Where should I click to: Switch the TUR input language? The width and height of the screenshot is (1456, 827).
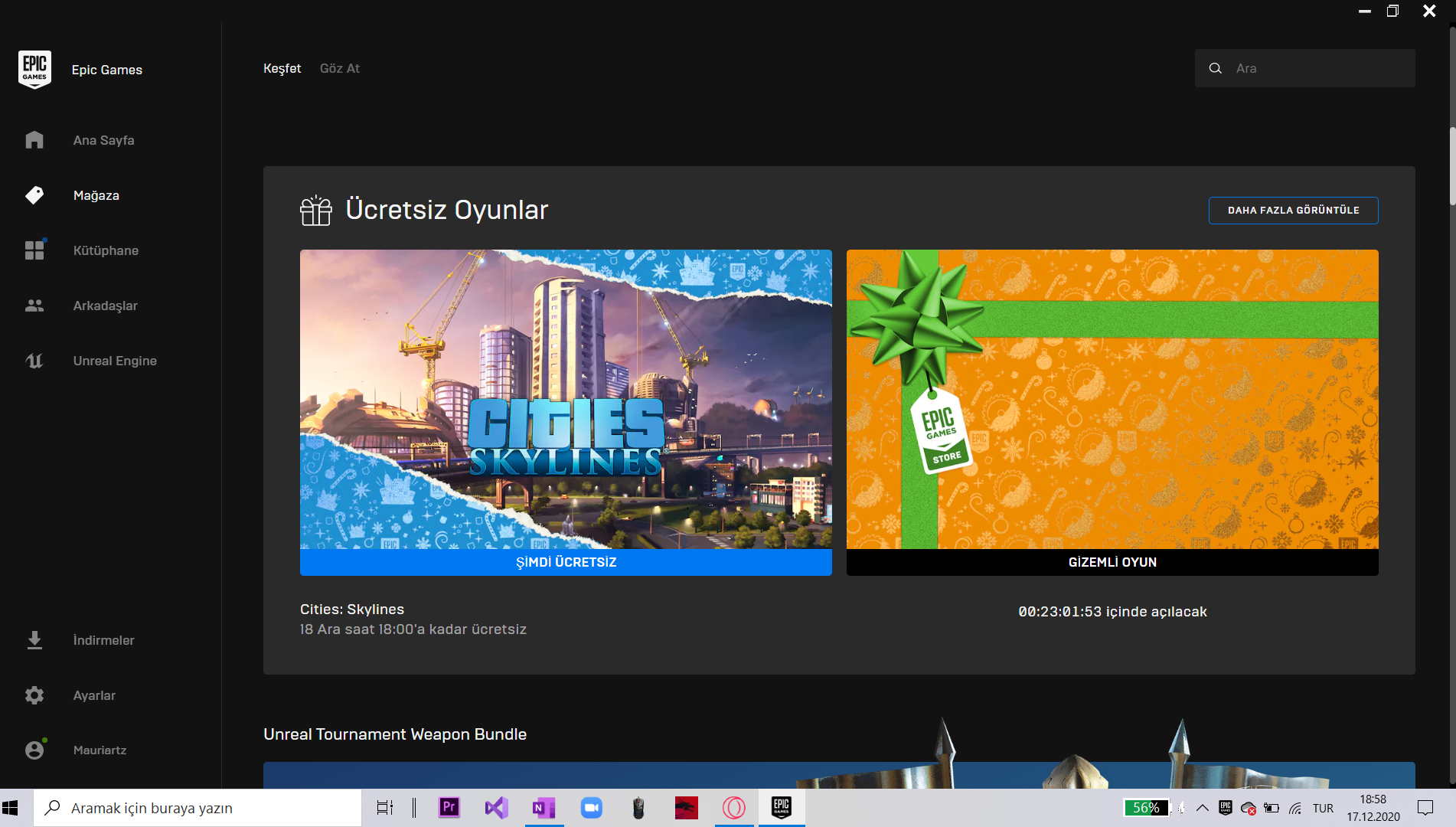[x=1323, y=809]
